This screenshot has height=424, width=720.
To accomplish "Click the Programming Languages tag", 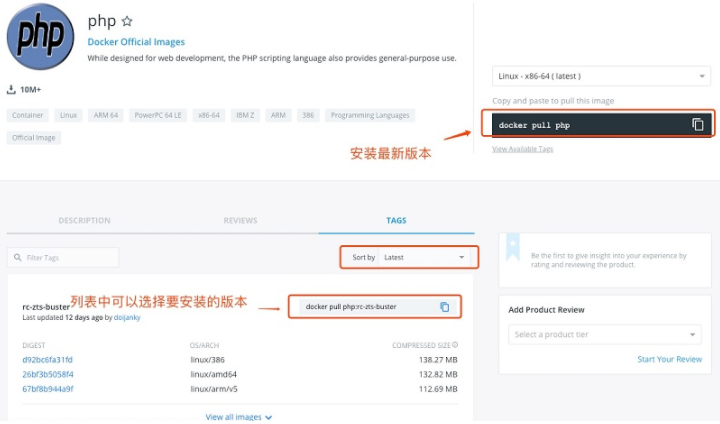I will [370, 115].
